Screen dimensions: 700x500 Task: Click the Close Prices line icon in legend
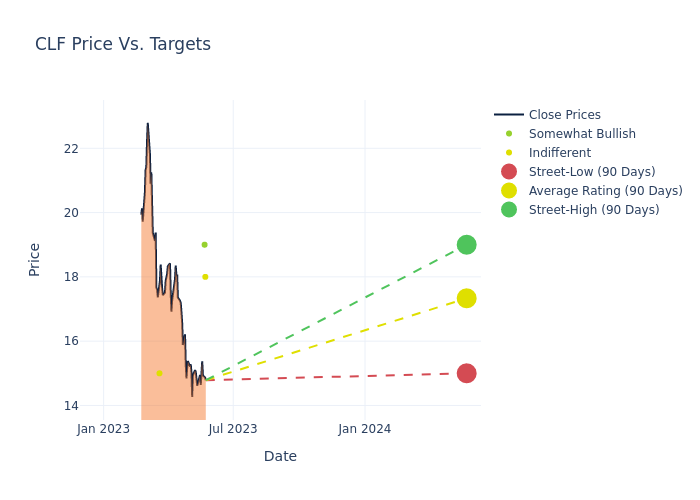(509, 115)
